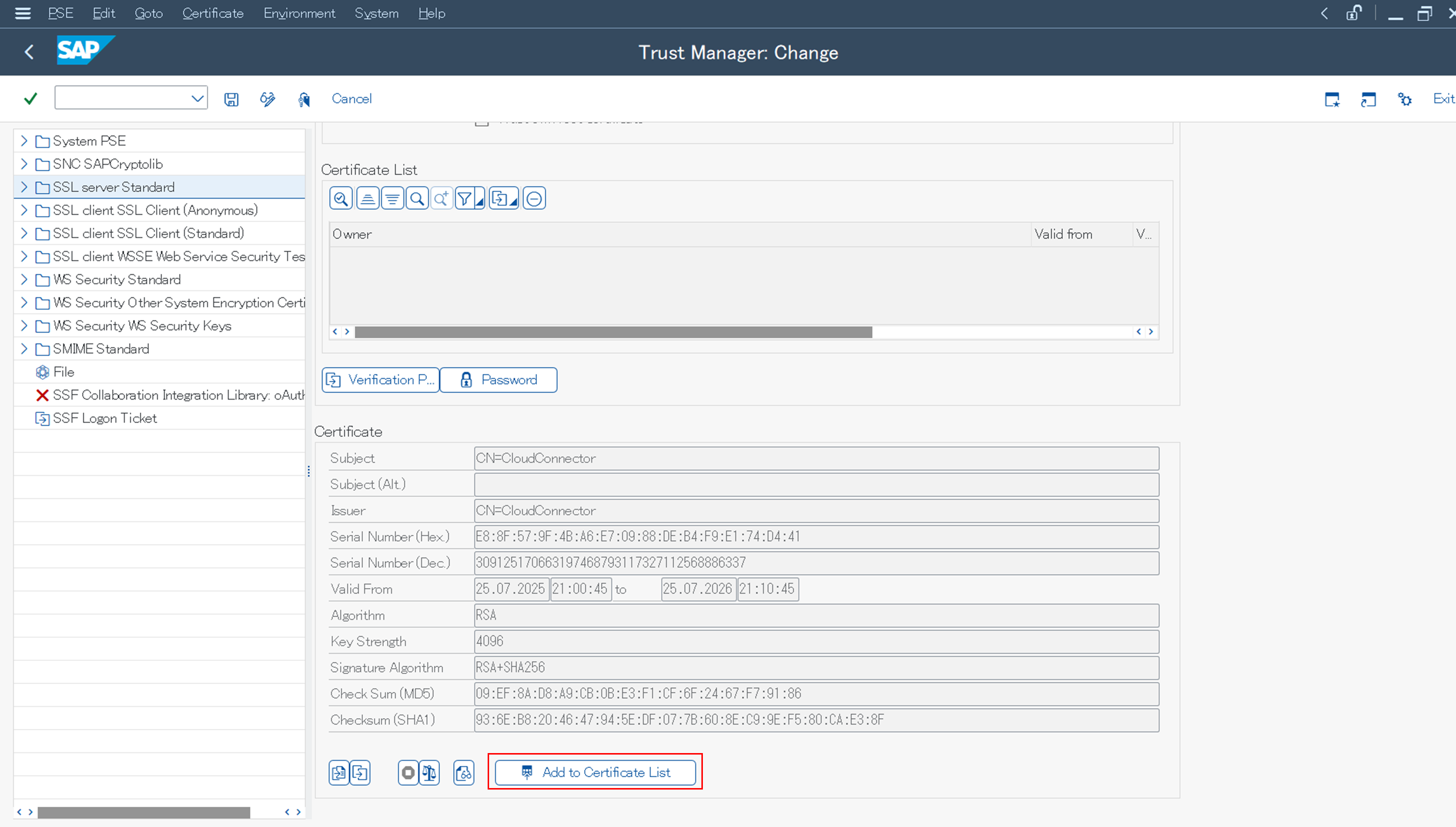
Task: Open the command field dropdown arrow
Action: pyautogui.click(x=197, y=99)
